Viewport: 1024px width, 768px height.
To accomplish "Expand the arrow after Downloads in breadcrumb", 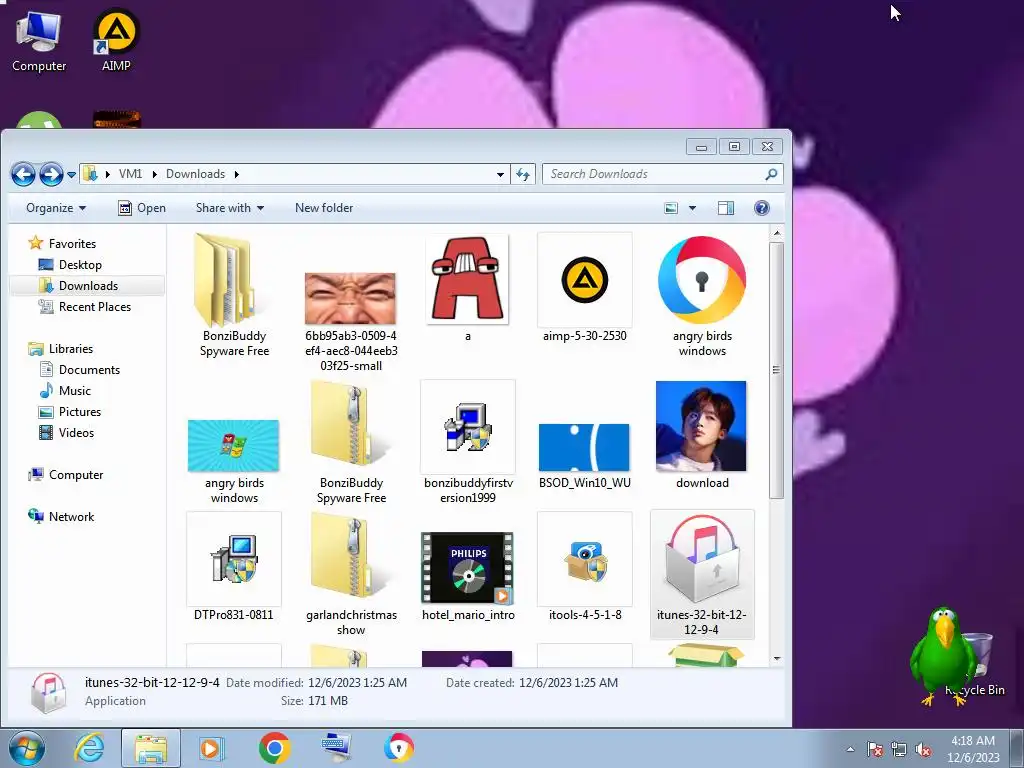I will (236, 174).
